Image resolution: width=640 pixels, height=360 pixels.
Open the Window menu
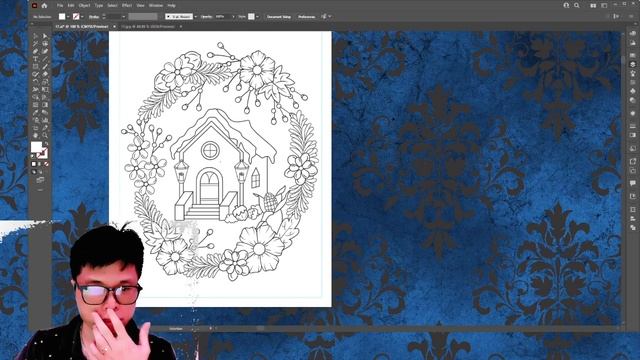[156, 5]
